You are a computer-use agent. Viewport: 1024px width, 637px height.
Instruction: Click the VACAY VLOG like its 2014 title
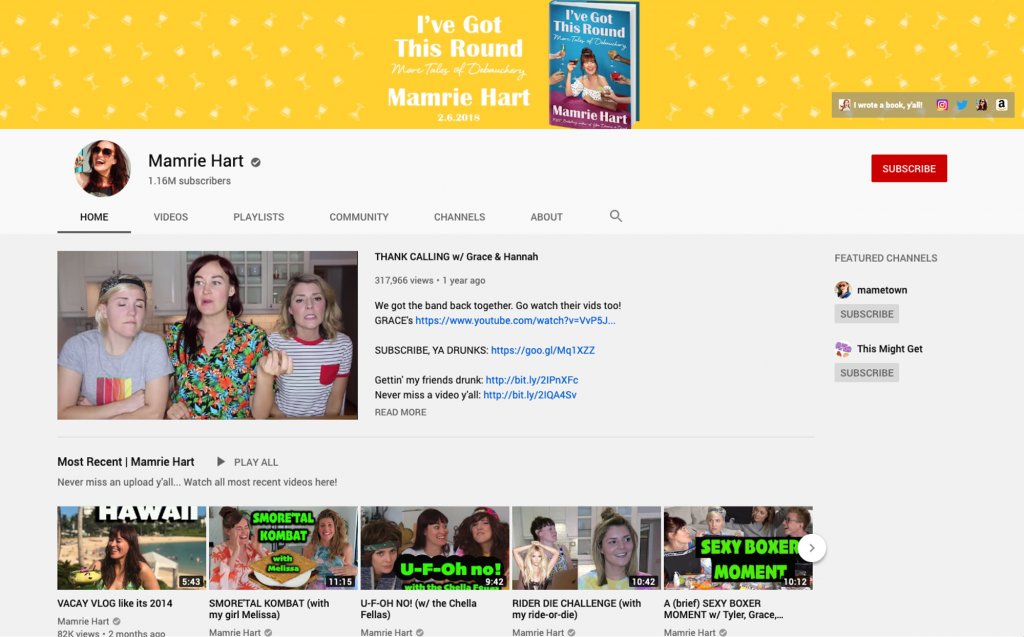[115, 604]
